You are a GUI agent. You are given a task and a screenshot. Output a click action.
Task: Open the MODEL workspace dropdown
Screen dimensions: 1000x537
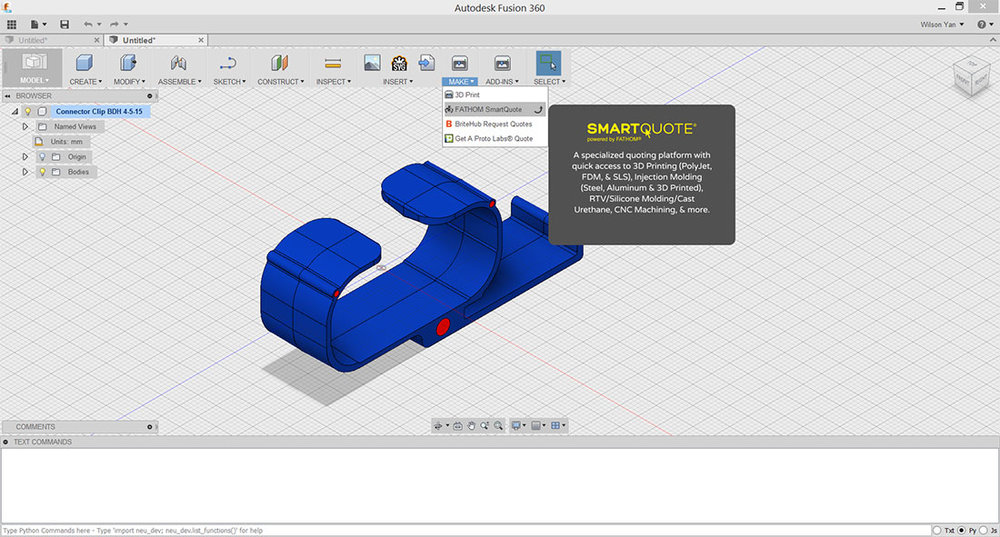coord(34,81)
